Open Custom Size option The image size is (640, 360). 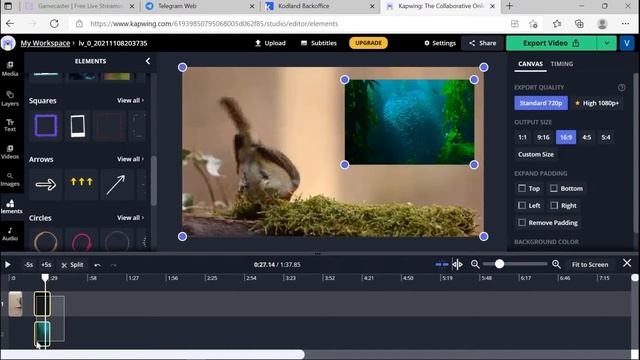click(536, 154)
